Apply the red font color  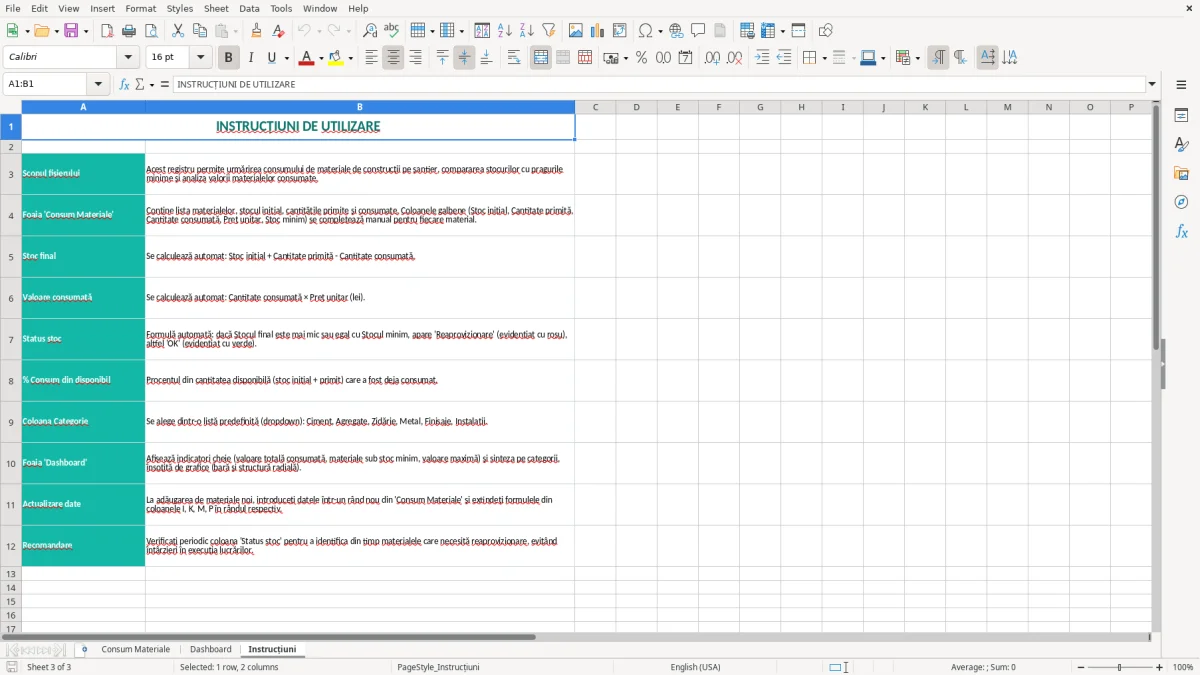(306, 58)
